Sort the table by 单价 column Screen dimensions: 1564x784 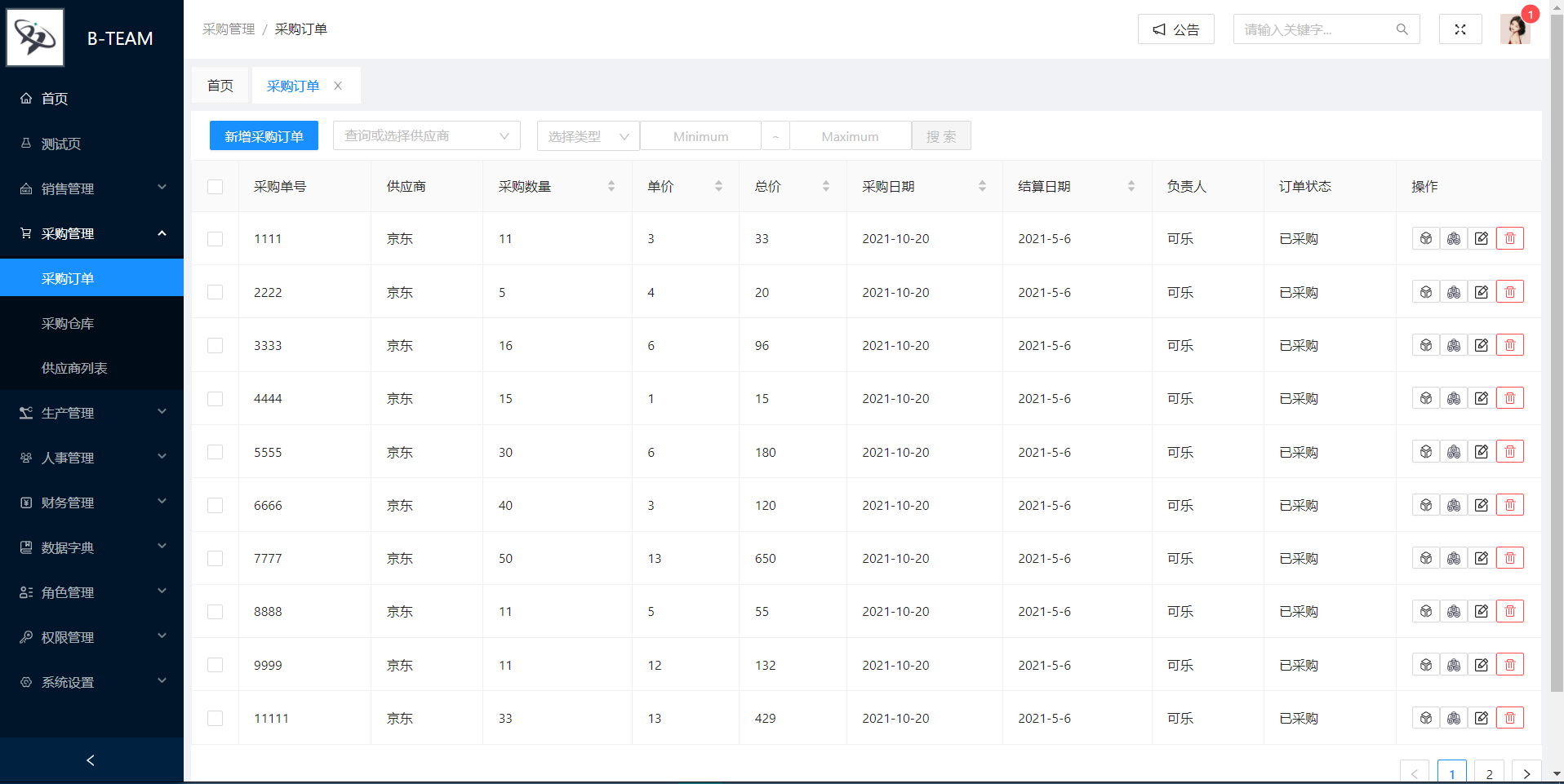coord(718,186)
